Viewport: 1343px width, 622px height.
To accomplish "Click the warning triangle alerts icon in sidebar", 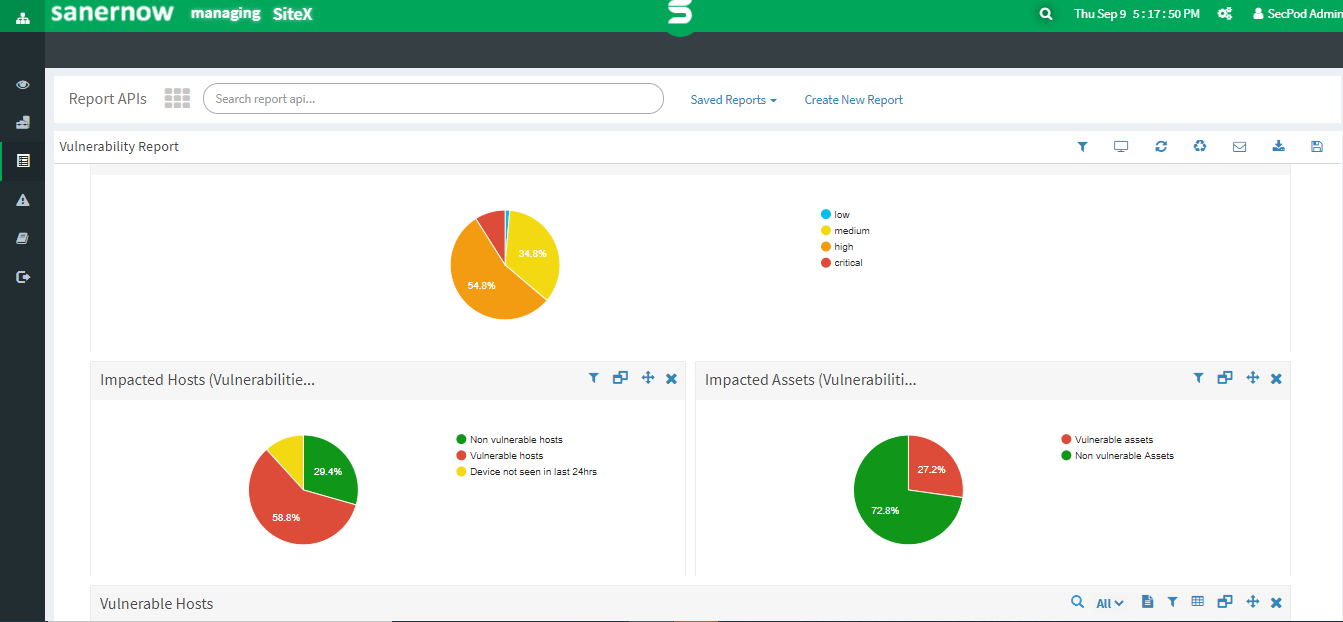I will 23,200.
